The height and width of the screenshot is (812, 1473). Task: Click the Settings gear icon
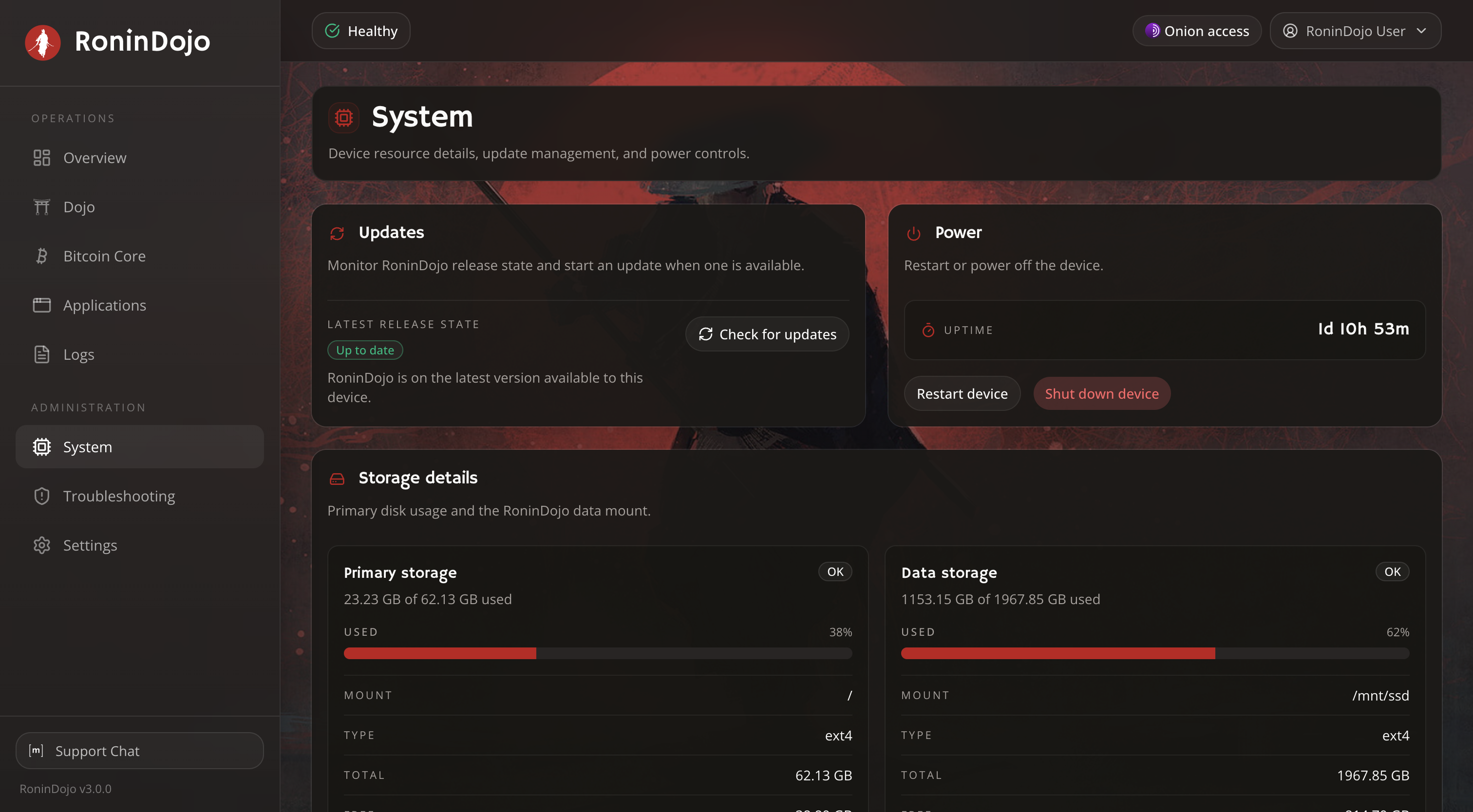42,545
